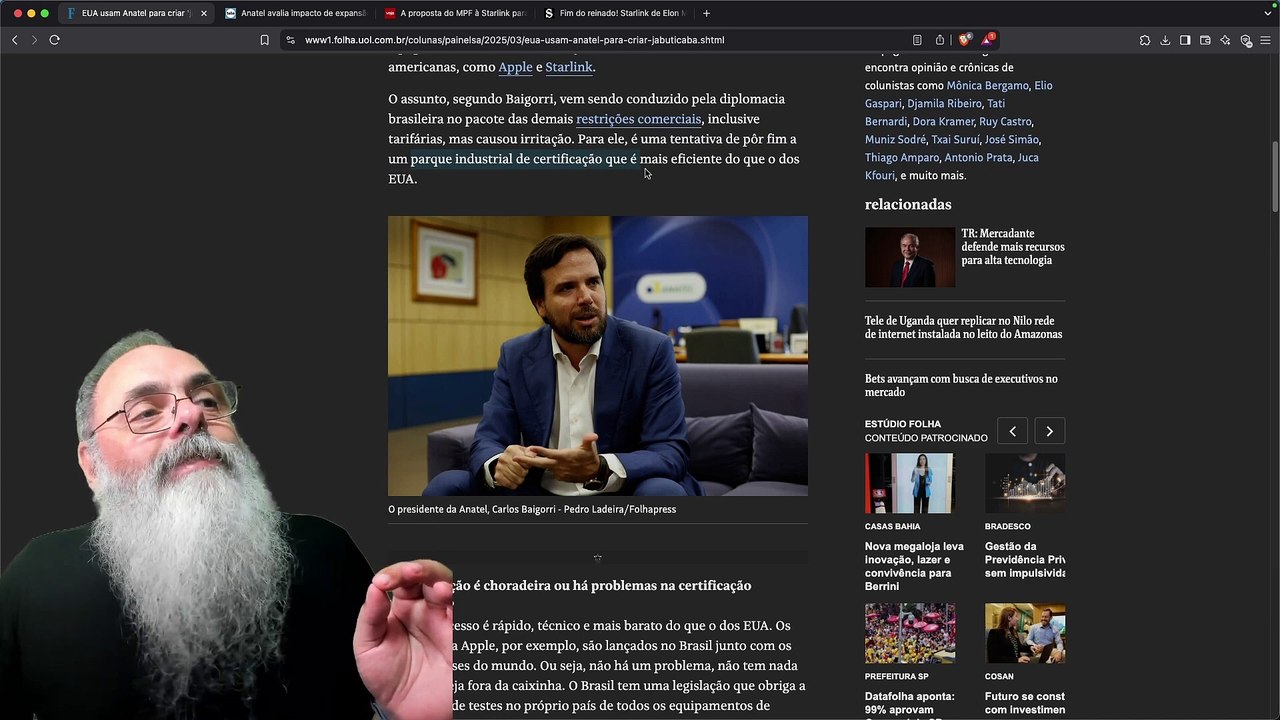The width and height of the screenshot is (1280, 720).
Task: Open reader mode icon in the address bar
Action: click(x=917, y=40)
